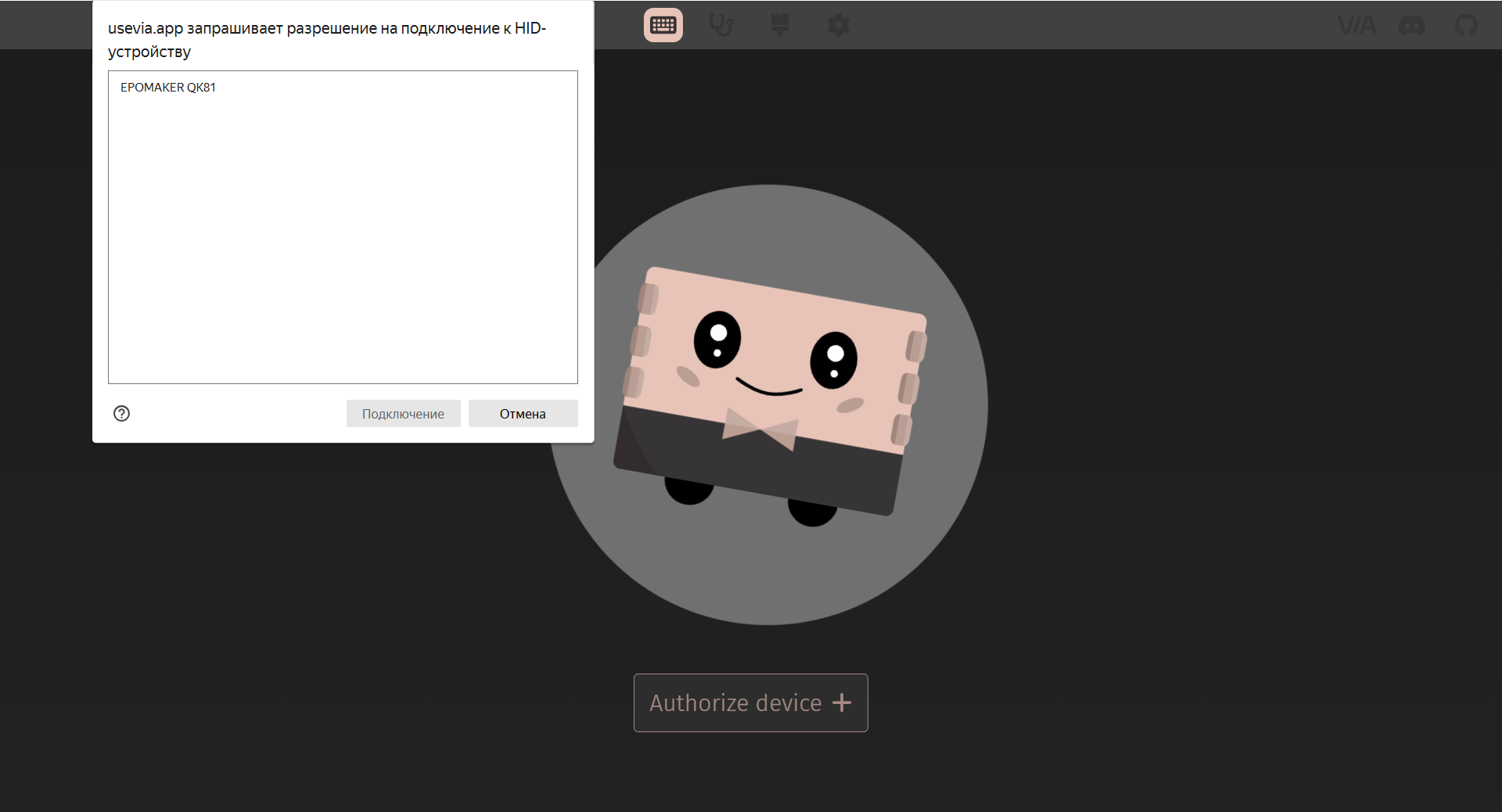Select EPOMAKER QK81 in device list
The image size is (1502, 812).
point(168,88)
